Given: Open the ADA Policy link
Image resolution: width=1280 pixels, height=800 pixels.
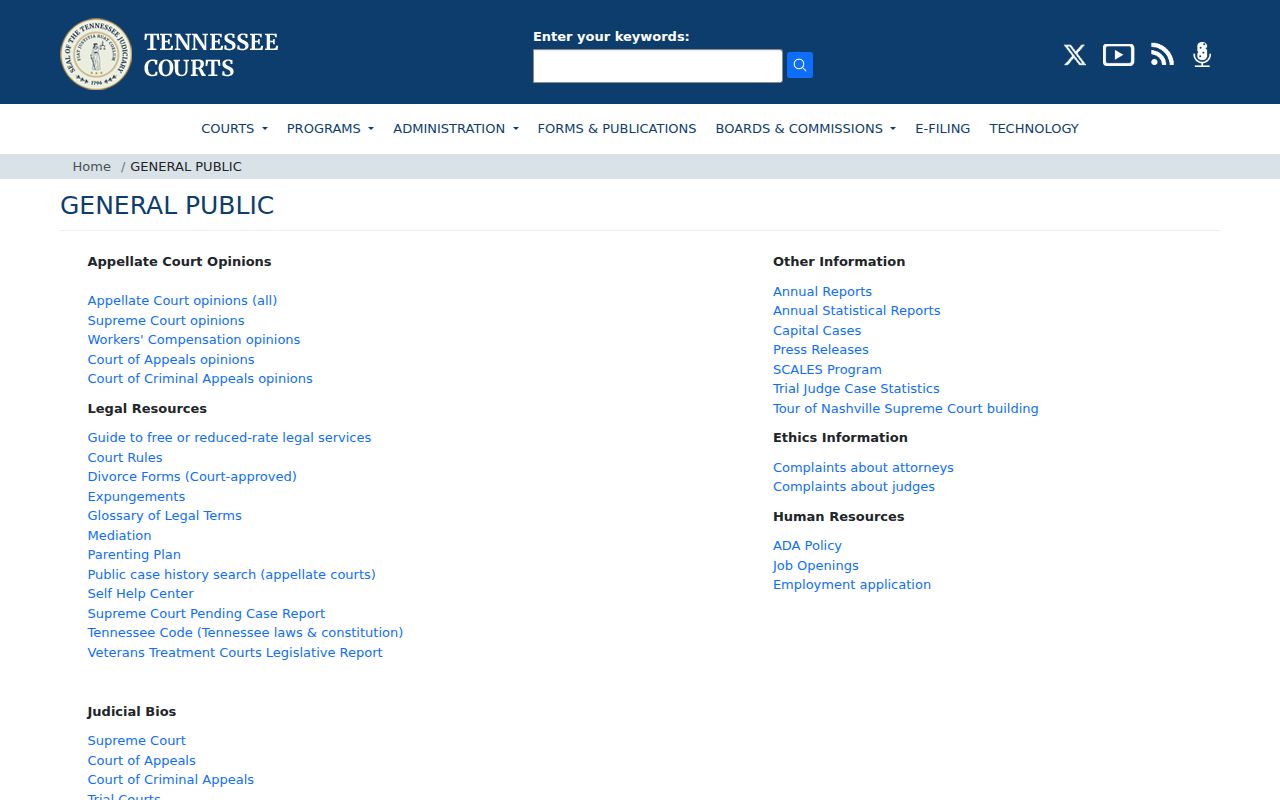Looking at the screenshot, I should [x=807, y=545].
